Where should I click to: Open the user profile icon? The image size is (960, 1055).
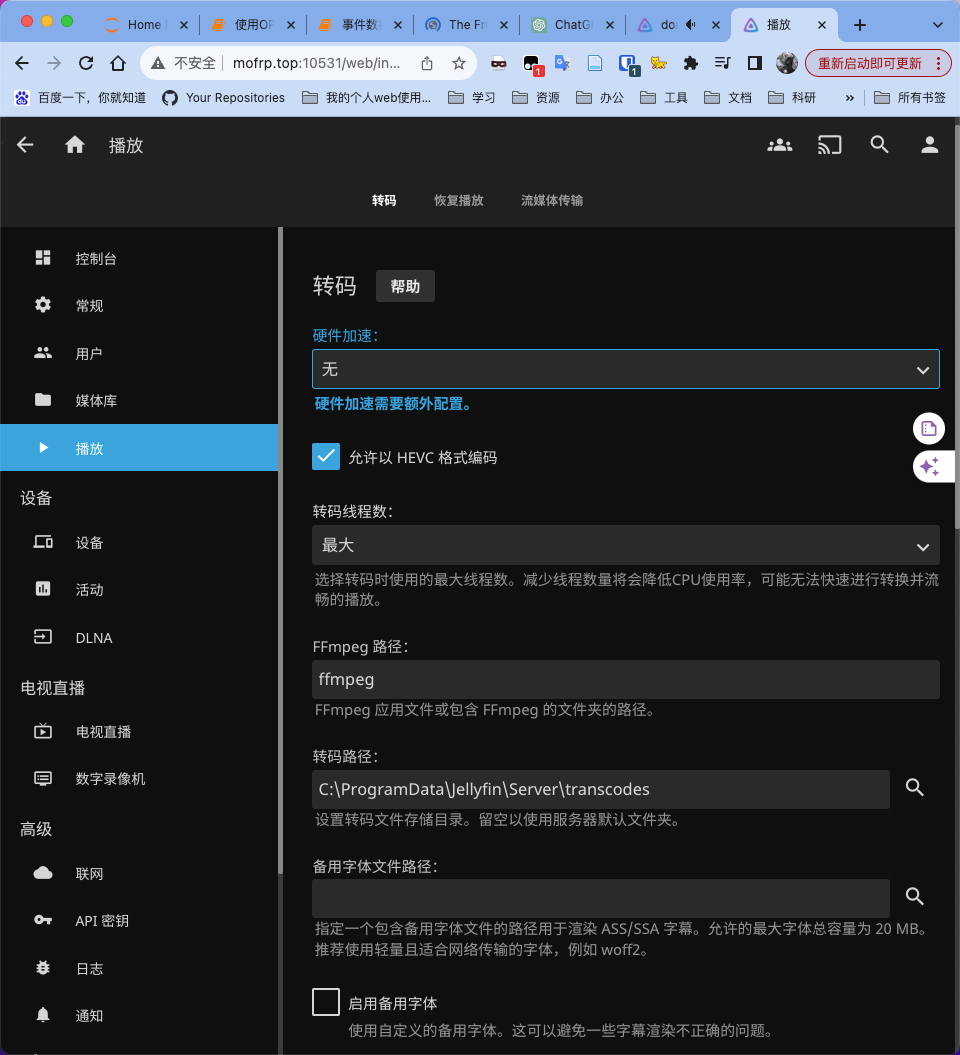pyautogui.click(x=929, y=145)
